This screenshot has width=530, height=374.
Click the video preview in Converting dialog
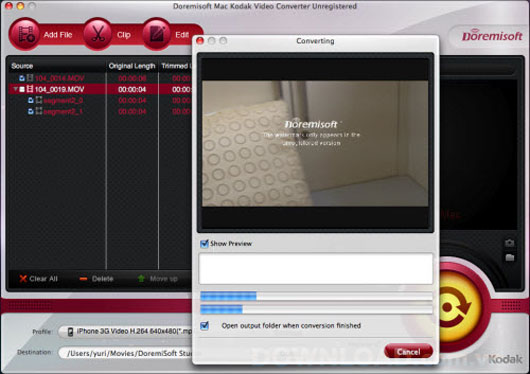coord(315,143)
